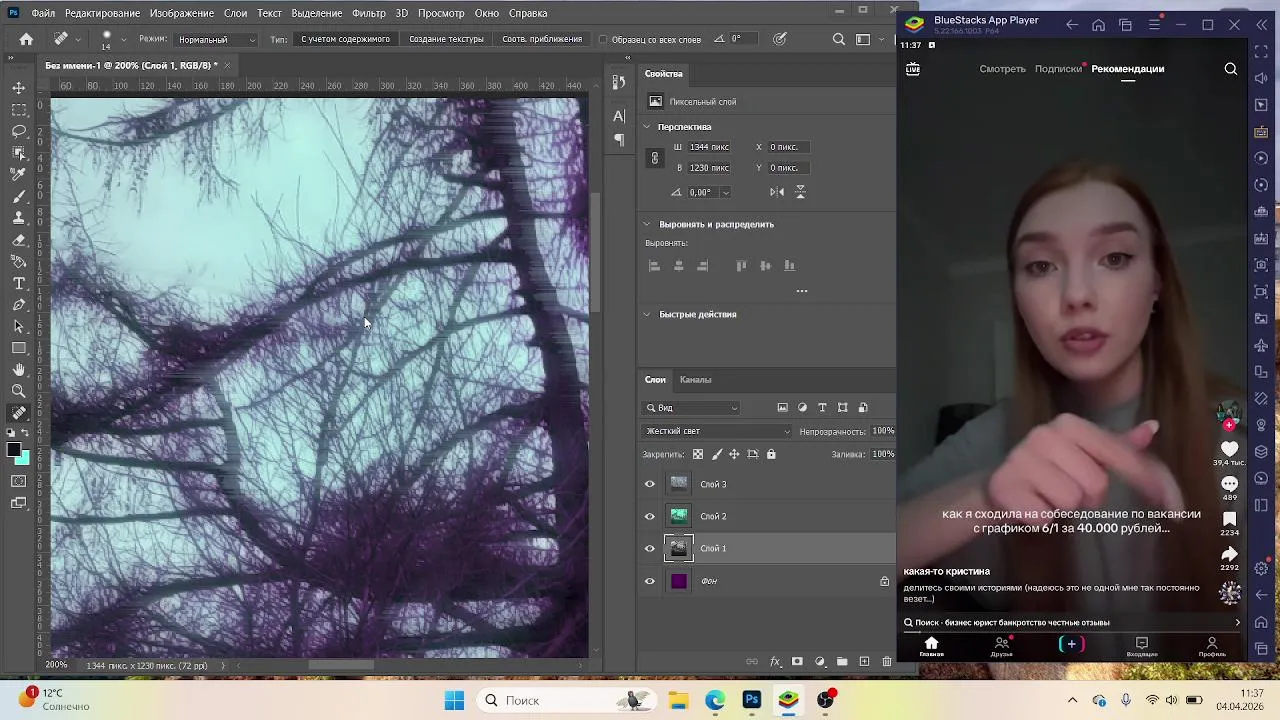Open the fx layer styles button

(775, 661)
